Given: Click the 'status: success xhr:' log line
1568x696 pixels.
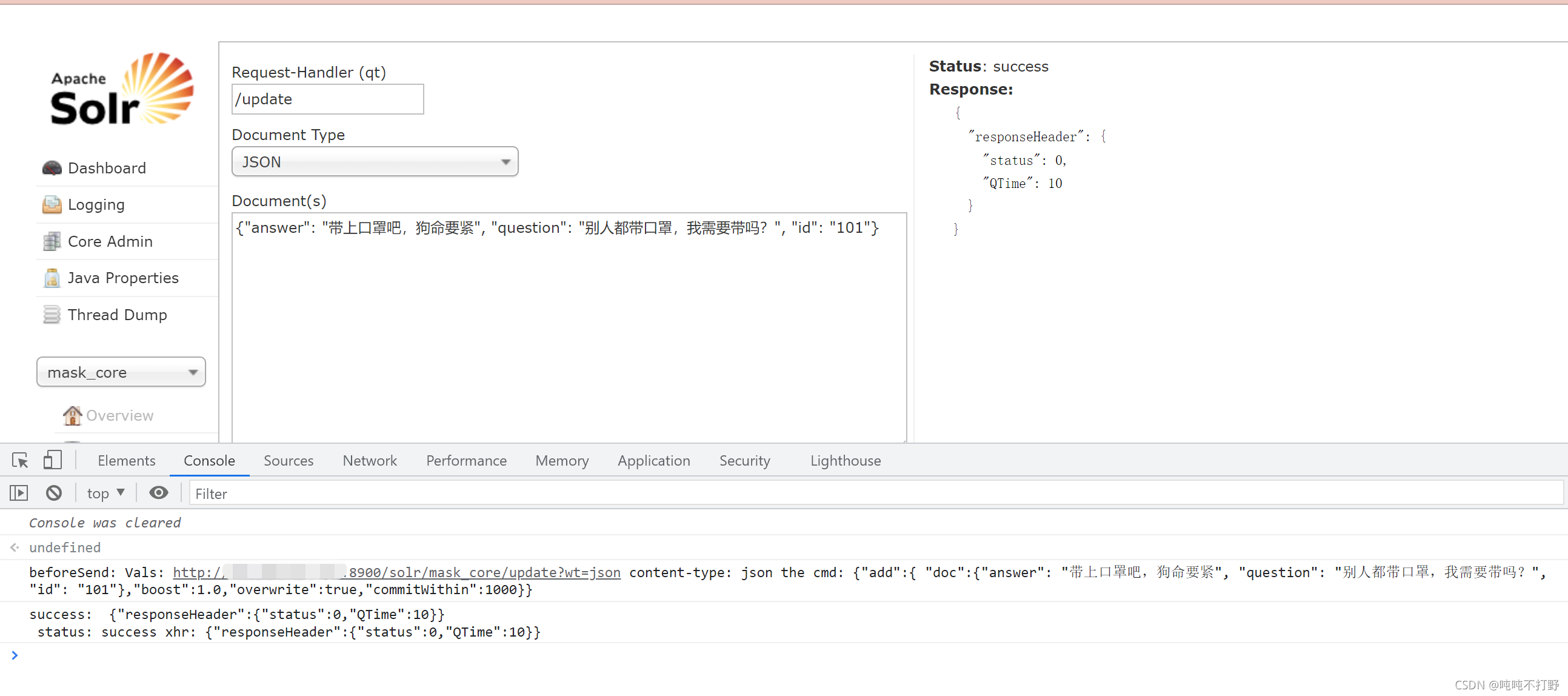Looking at the screenshot, I should point(289,632).
